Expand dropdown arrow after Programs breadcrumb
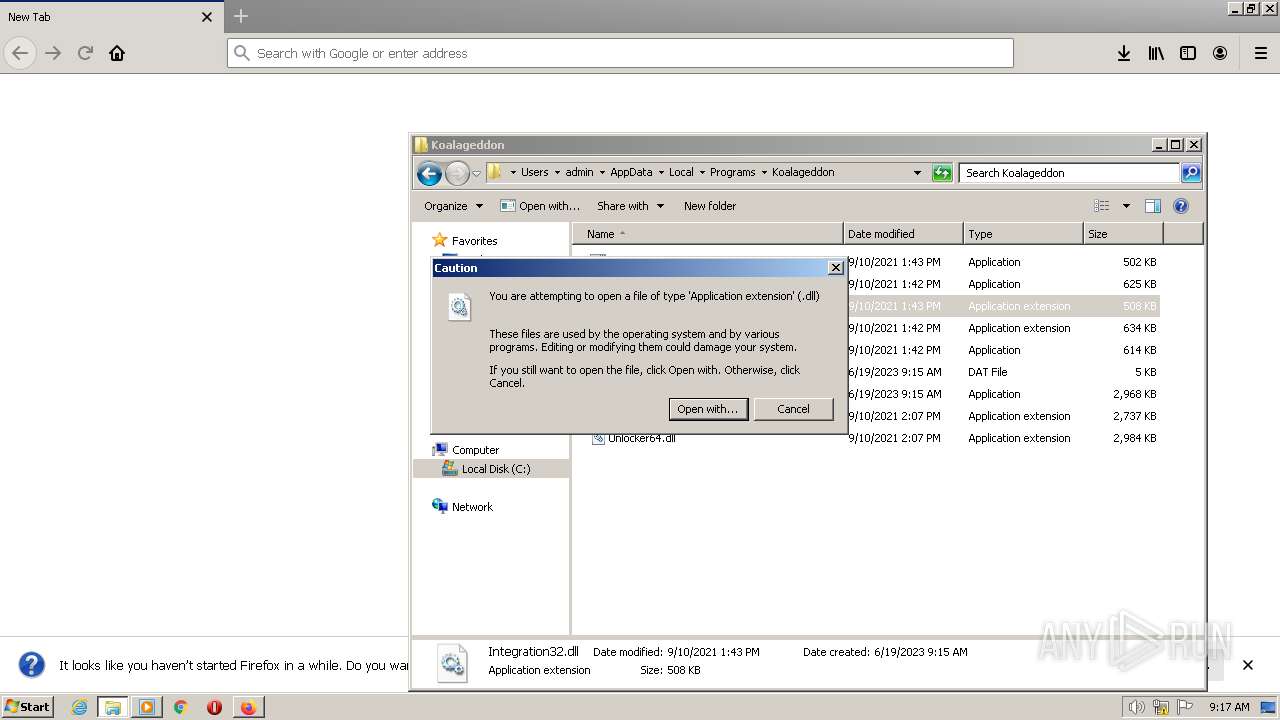Image resolution: width=1280 pixels, height=720 pixels. tap(764, 173)
